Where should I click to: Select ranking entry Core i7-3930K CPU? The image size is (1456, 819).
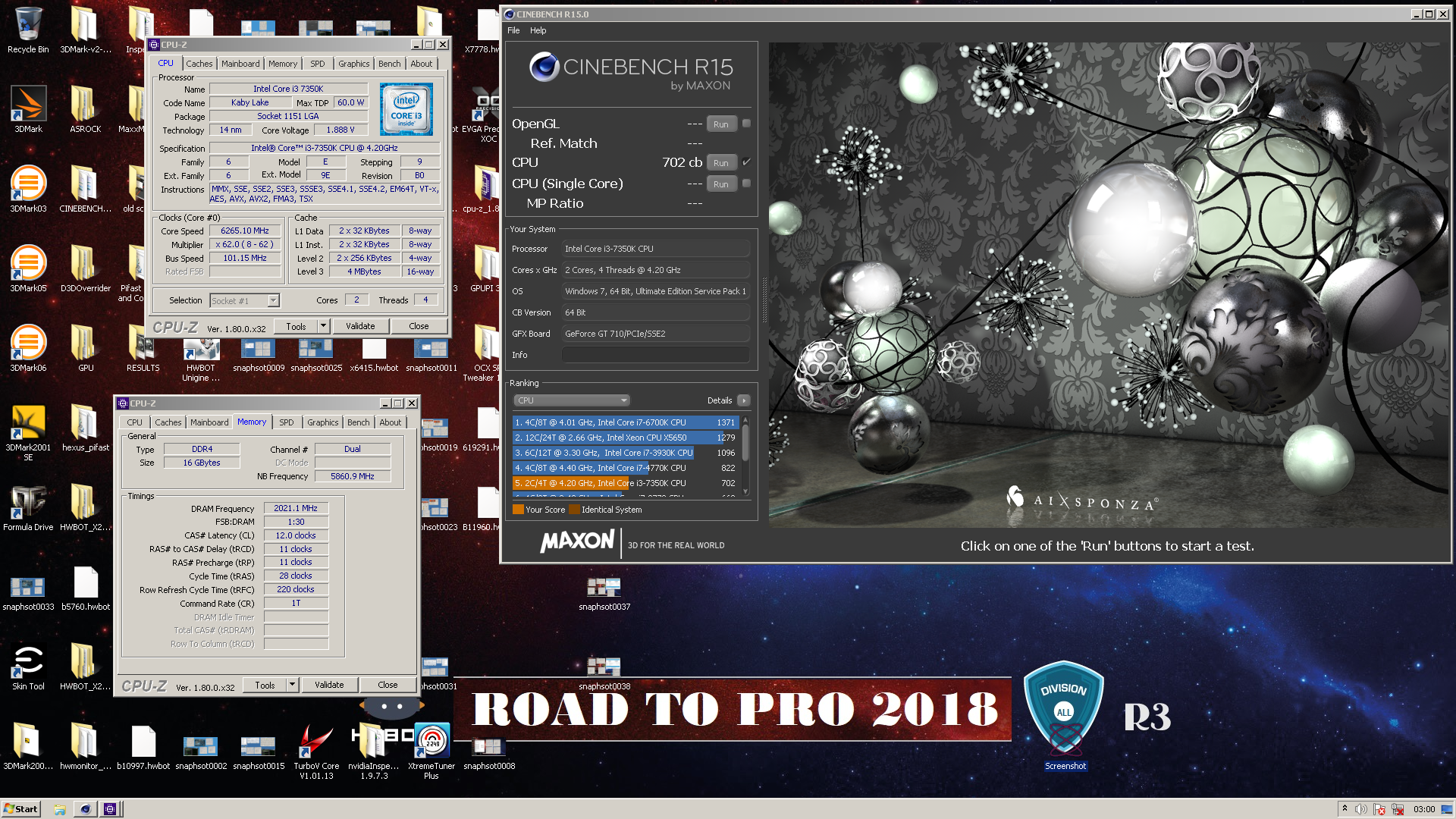[625, 453]
